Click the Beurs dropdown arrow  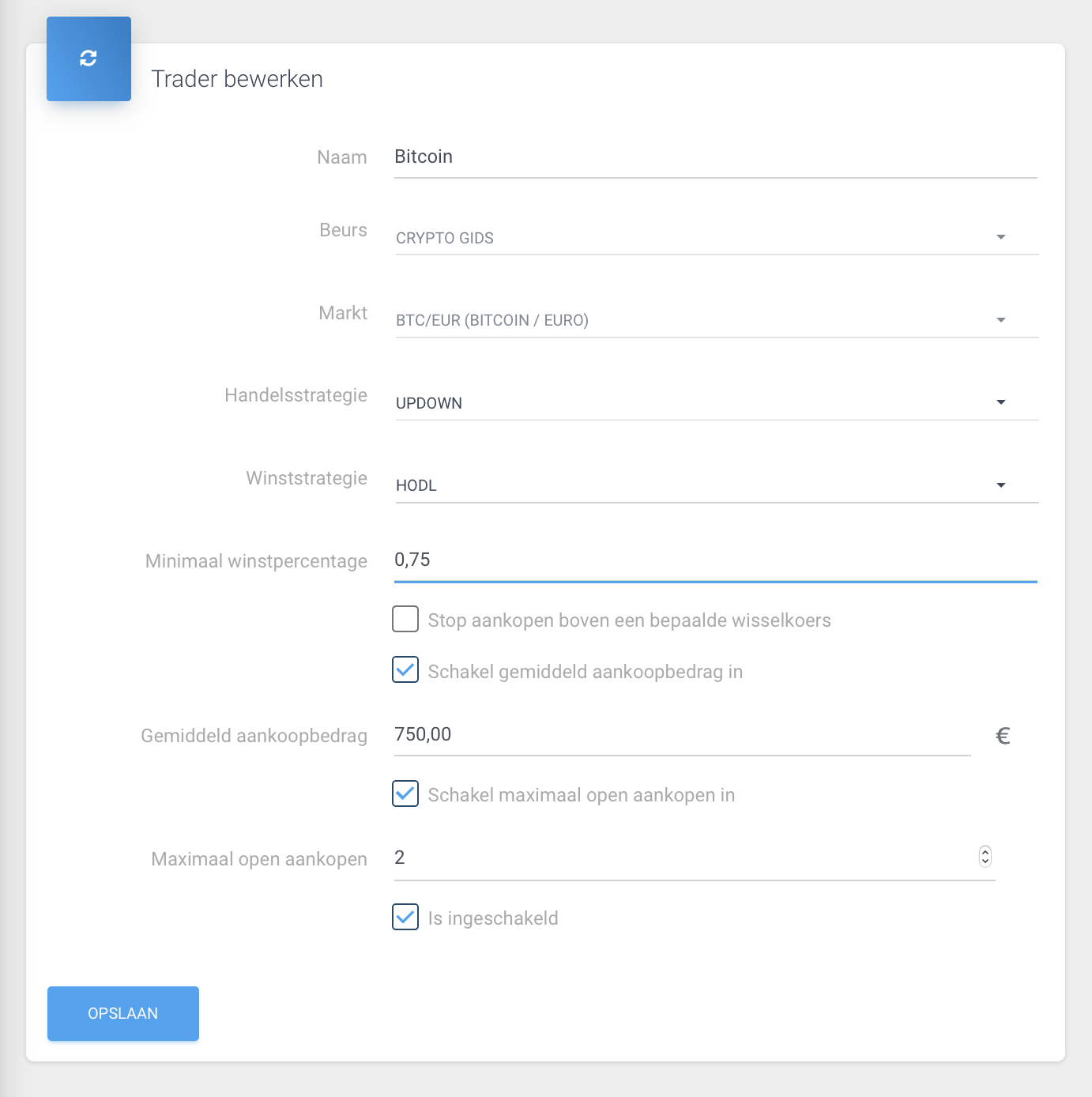[1001, 237]
